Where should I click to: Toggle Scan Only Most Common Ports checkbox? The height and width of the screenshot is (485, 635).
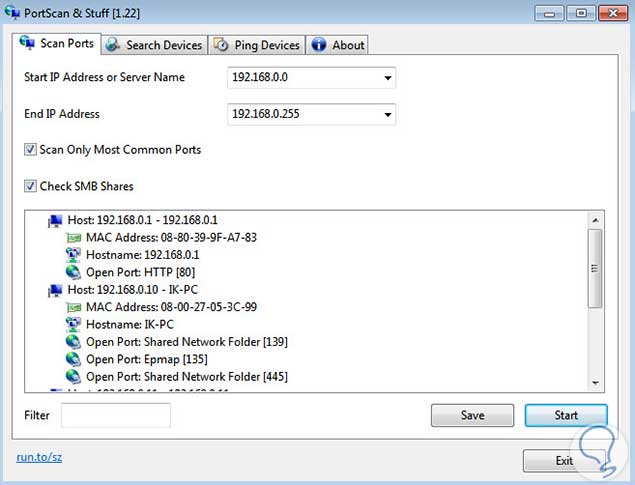tap(30, 149)
